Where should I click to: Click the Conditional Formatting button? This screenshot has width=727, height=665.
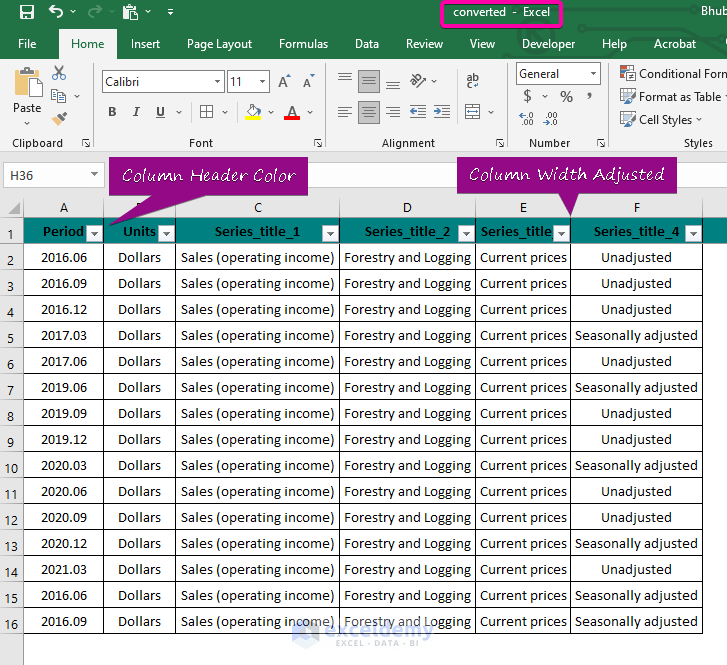coord(673,74)
